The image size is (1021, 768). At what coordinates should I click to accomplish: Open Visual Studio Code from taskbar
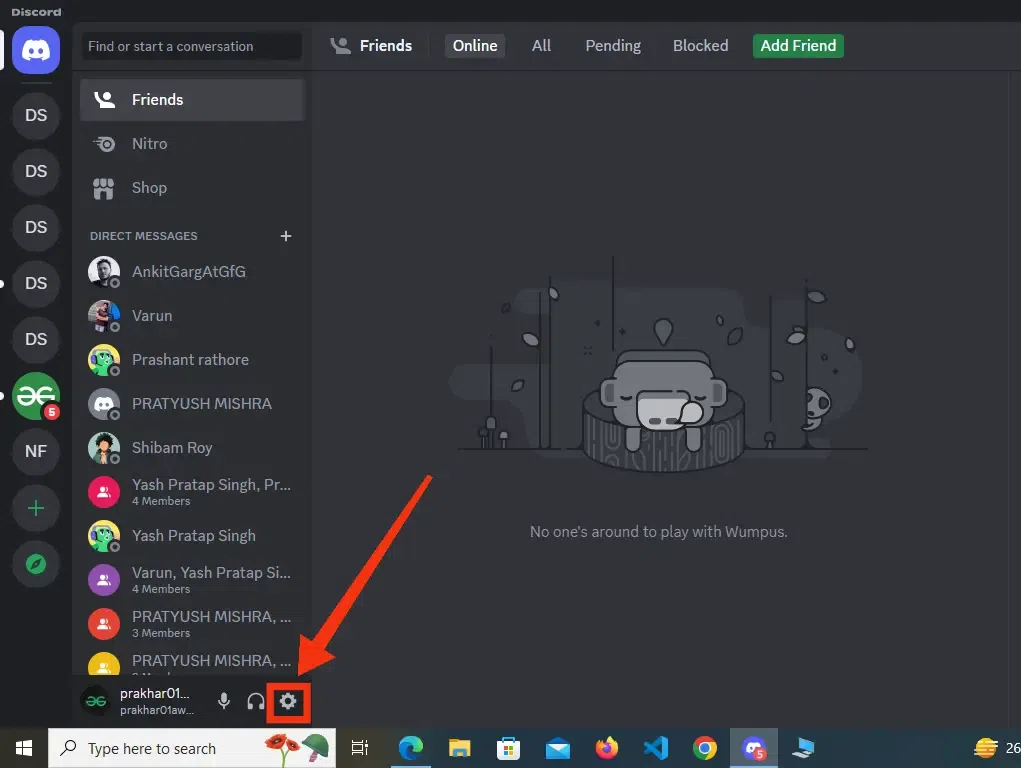[656, 748]
